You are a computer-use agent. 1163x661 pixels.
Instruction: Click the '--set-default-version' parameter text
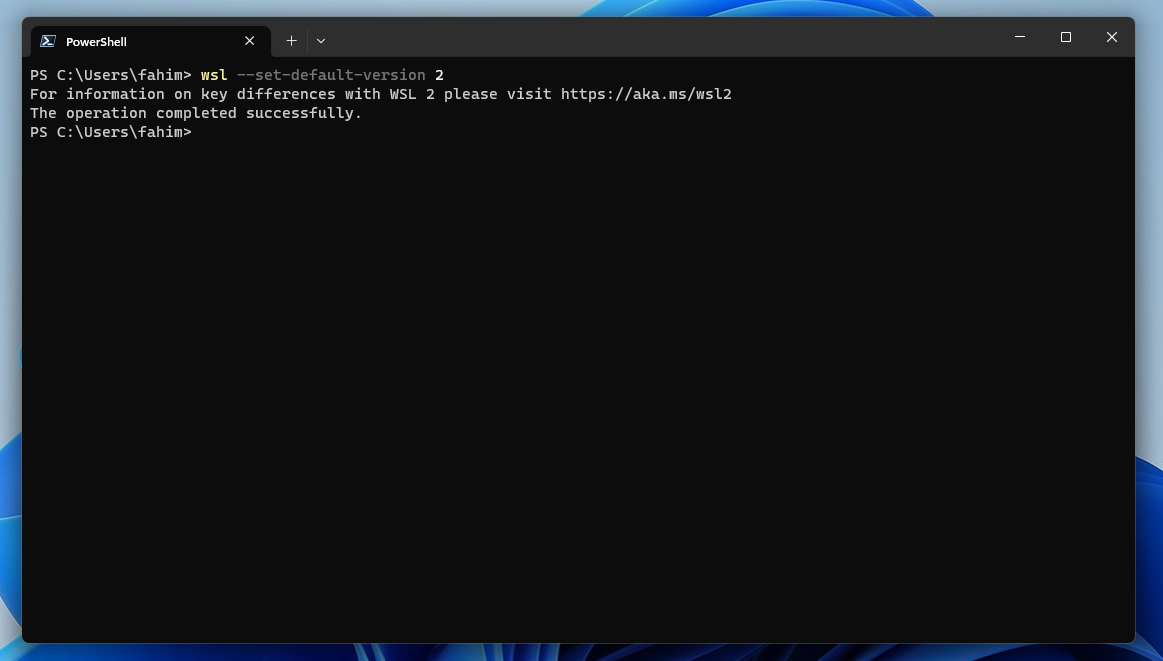(x=331, y=75)
